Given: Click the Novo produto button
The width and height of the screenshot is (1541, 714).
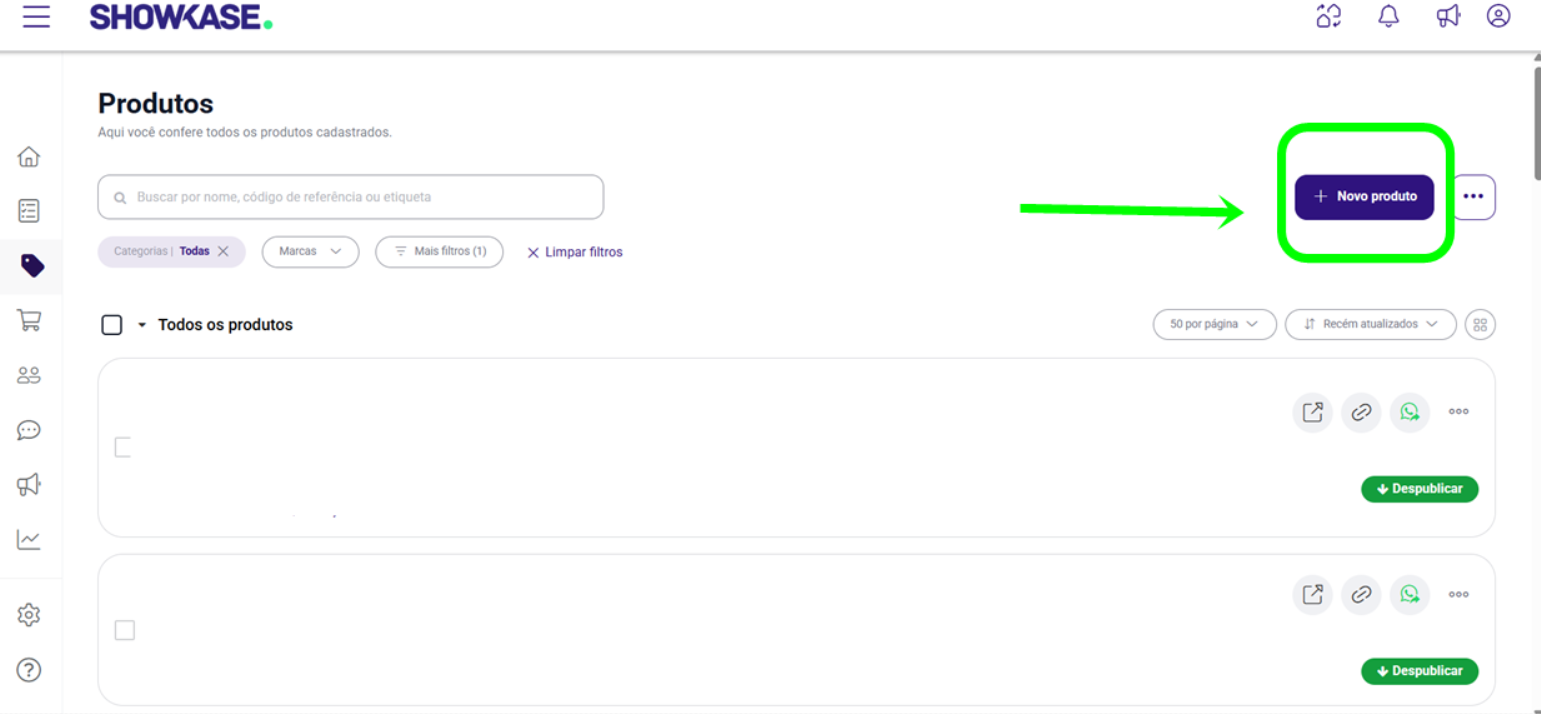Looking at the screenshot, I should pos(1364,197).
